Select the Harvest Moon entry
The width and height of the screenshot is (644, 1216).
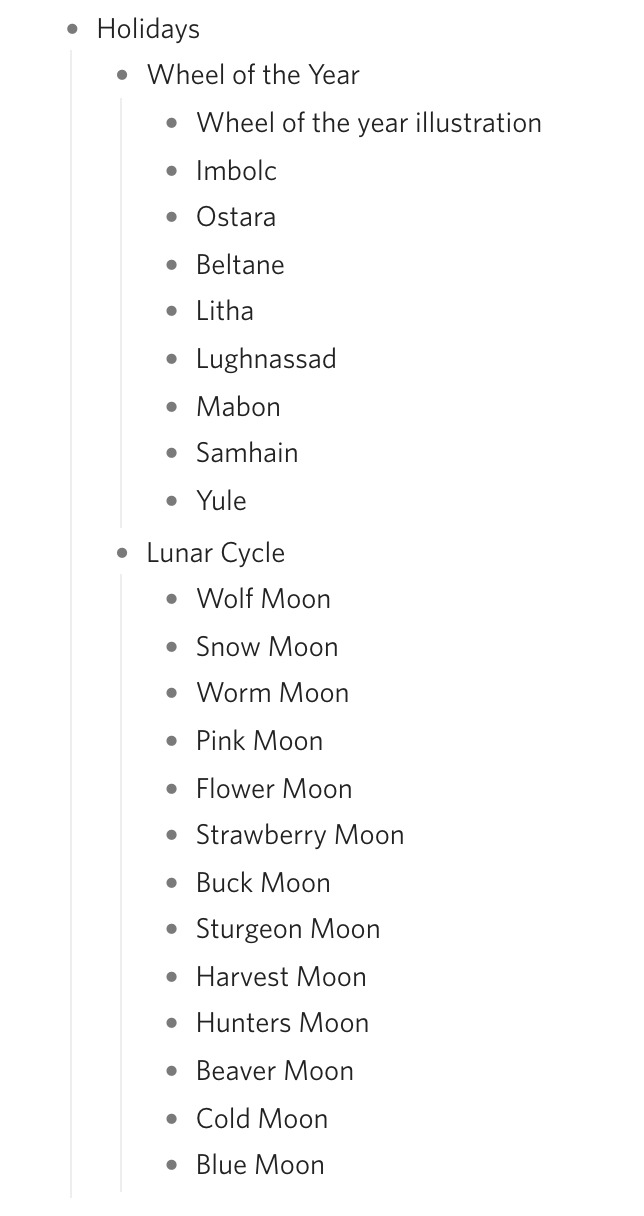[281, 977]
